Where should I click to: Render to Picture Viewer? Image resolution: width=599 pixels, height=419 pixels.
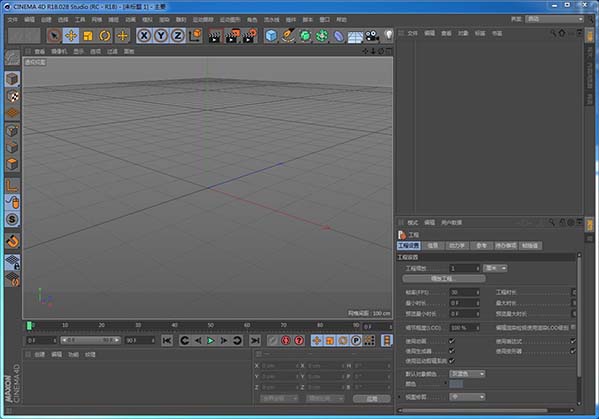click(232, 36)
